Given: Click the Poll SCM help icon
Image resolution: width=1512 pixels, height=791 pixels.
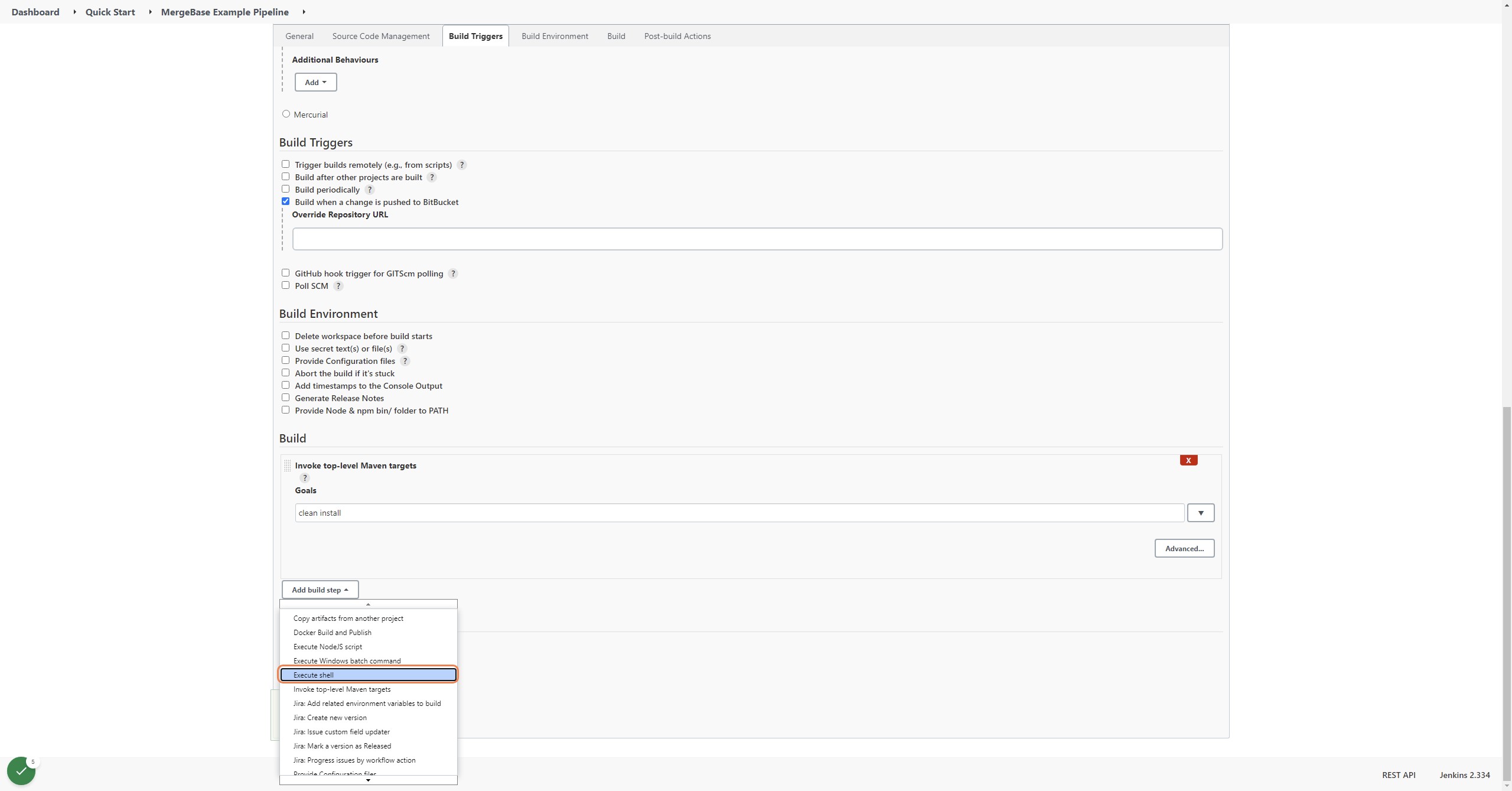Looking at the screenshot, I should tap(338, 286).
